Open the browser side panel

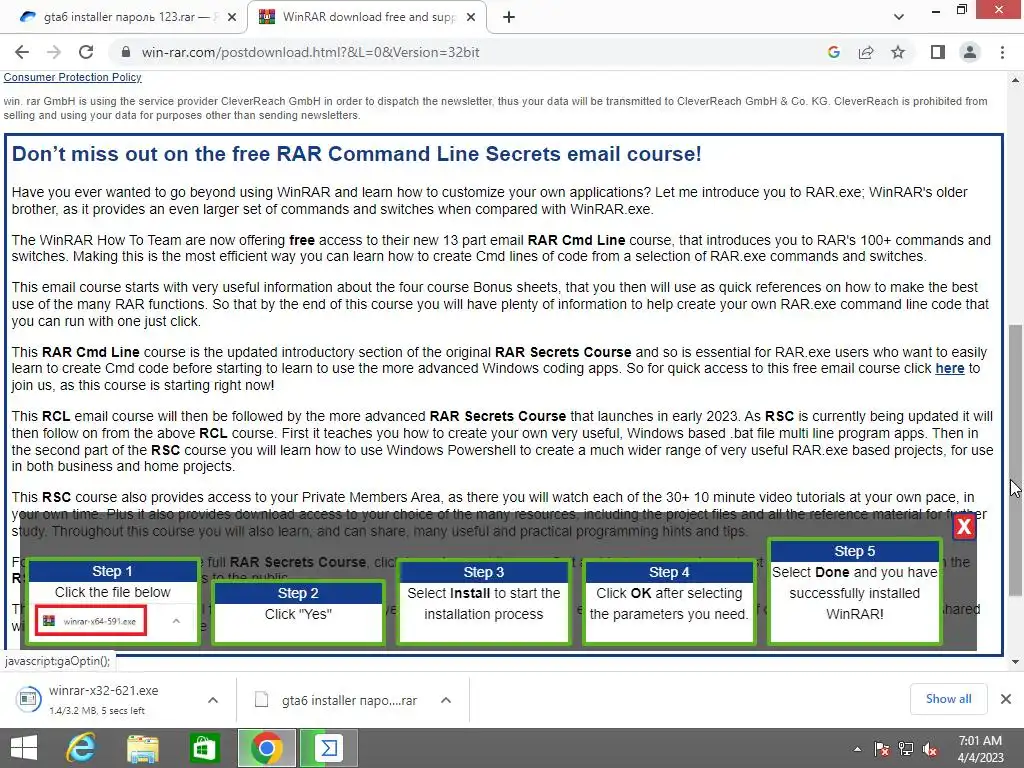[938, 52]
